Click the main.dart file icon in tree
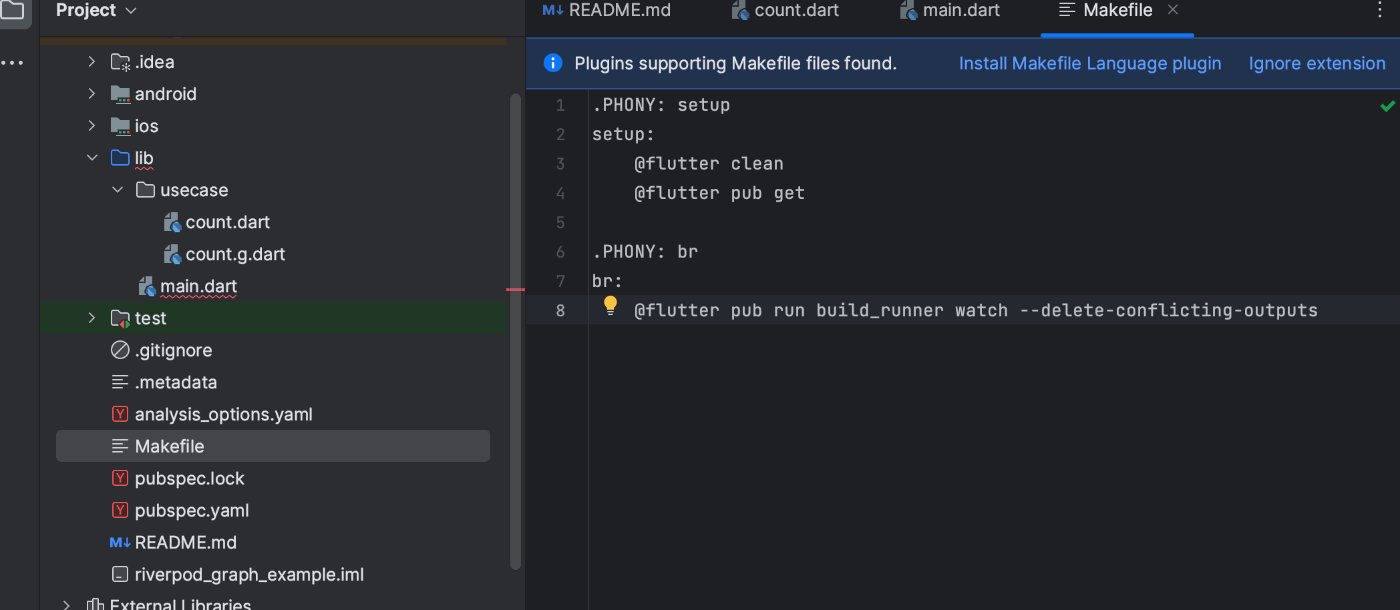Image resolution: width=1400 pixels, height=610 pixels. click(147, 286)
